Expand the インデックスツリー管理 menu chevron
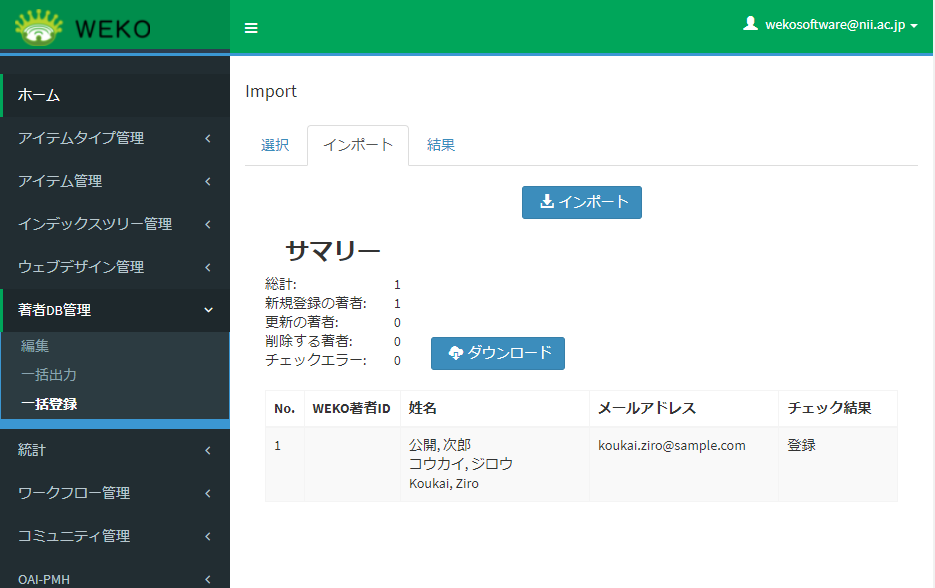This screenshot has width=935, height=588. click(x=209, y=224)
